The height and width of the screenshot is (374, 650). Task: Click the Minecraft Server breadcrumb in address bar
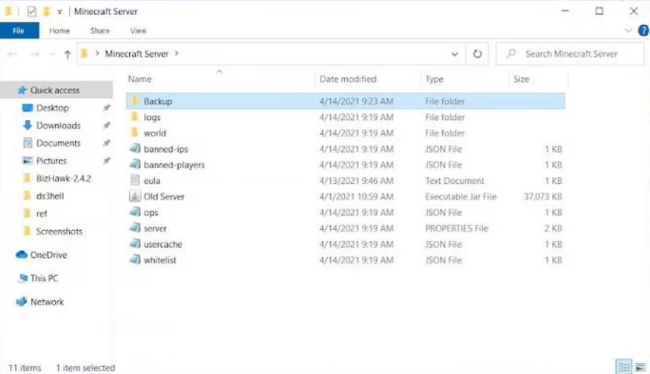click(136, 53)
